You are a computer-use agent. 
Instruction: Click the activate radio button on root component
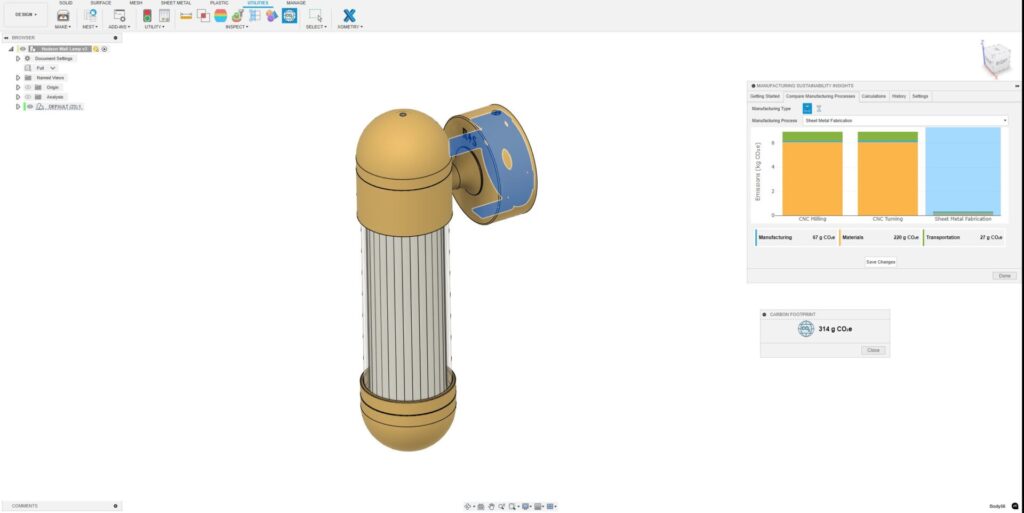click(x=104, y=49)
